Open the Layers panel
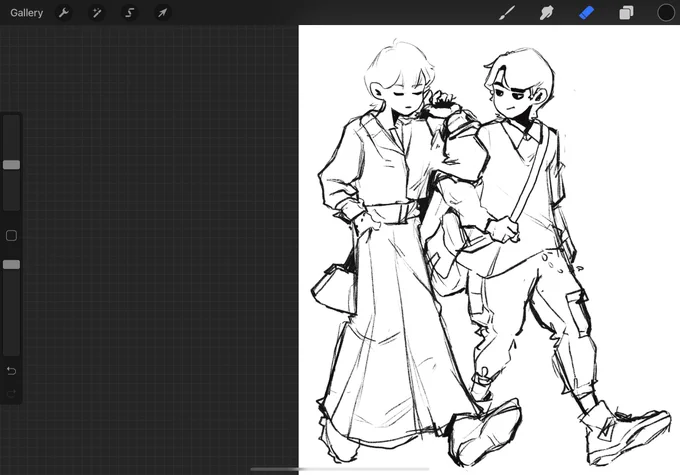Screen dimensions: 680x475 pyautogui.click(x=626, y=13)
